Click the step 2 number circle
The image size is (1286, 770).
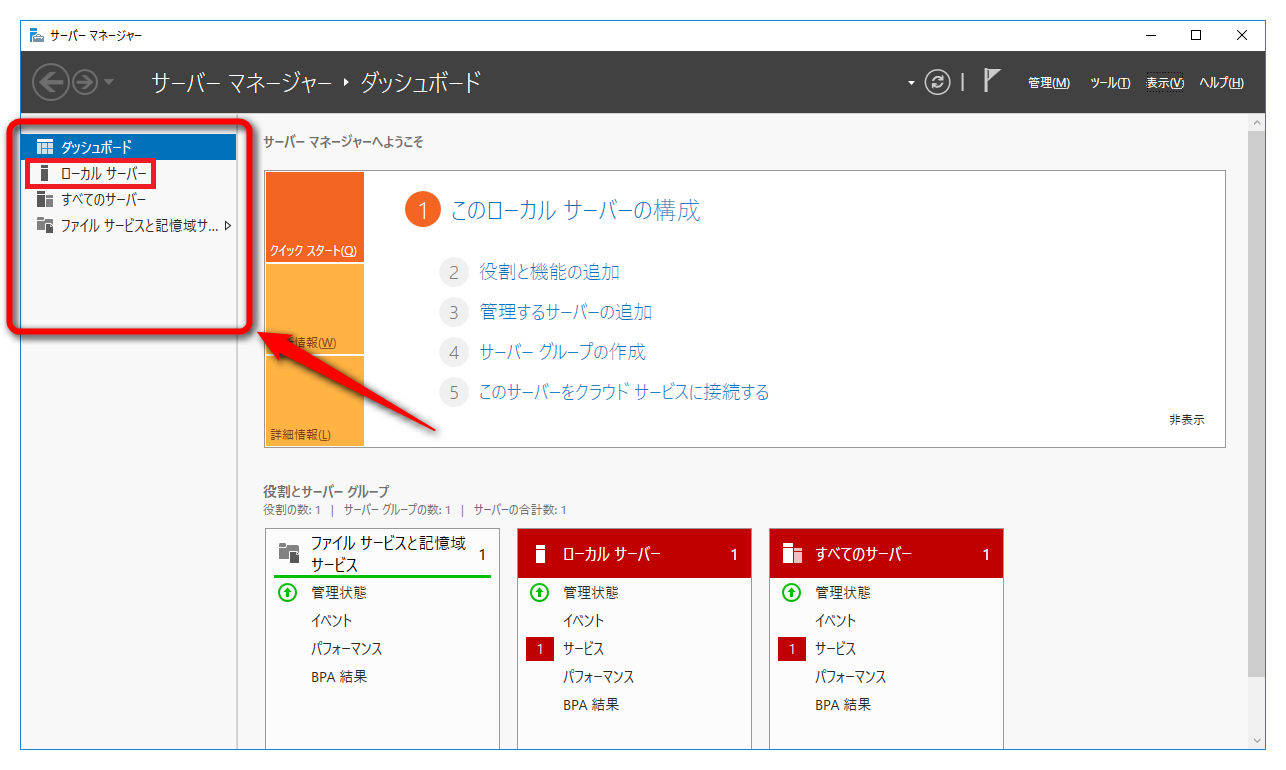[454, 272]
